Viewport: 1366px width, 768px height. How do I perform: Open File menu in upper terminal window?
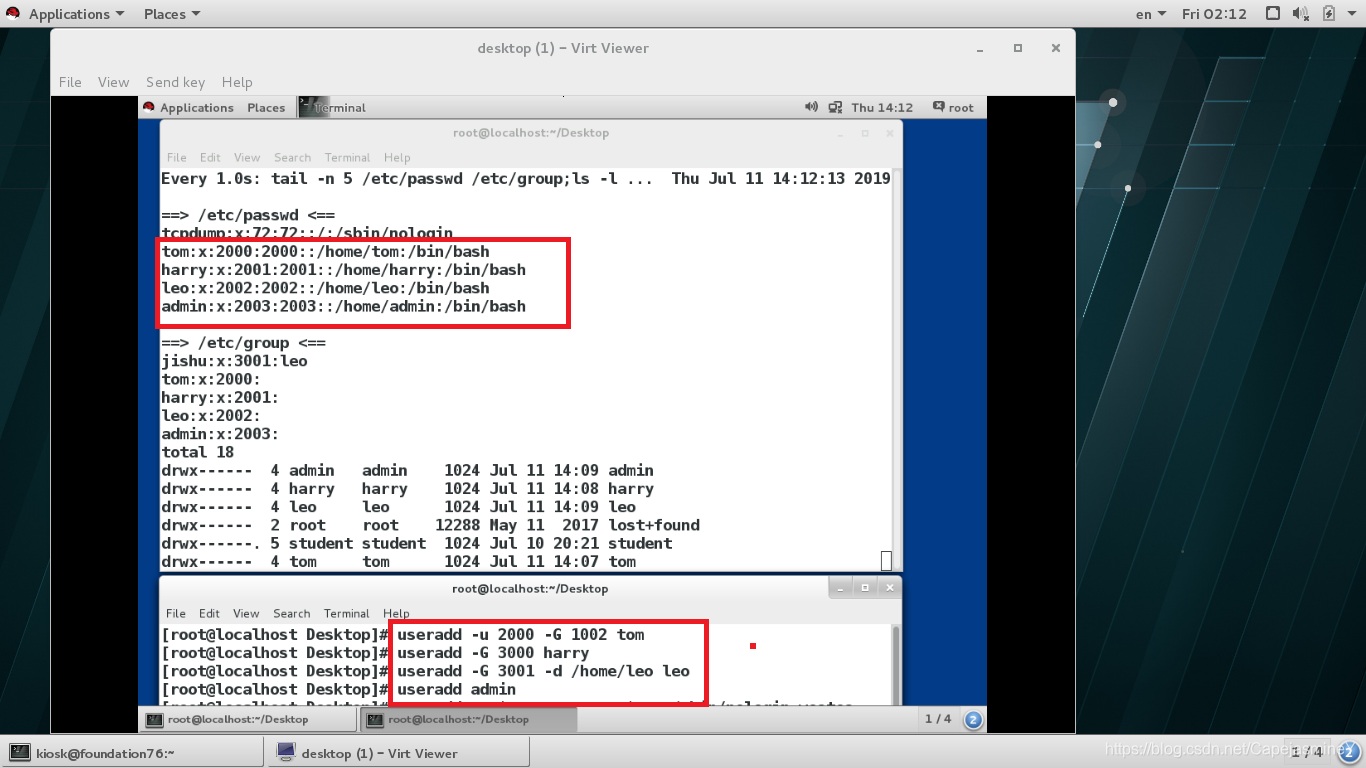[x=176, y=157]
